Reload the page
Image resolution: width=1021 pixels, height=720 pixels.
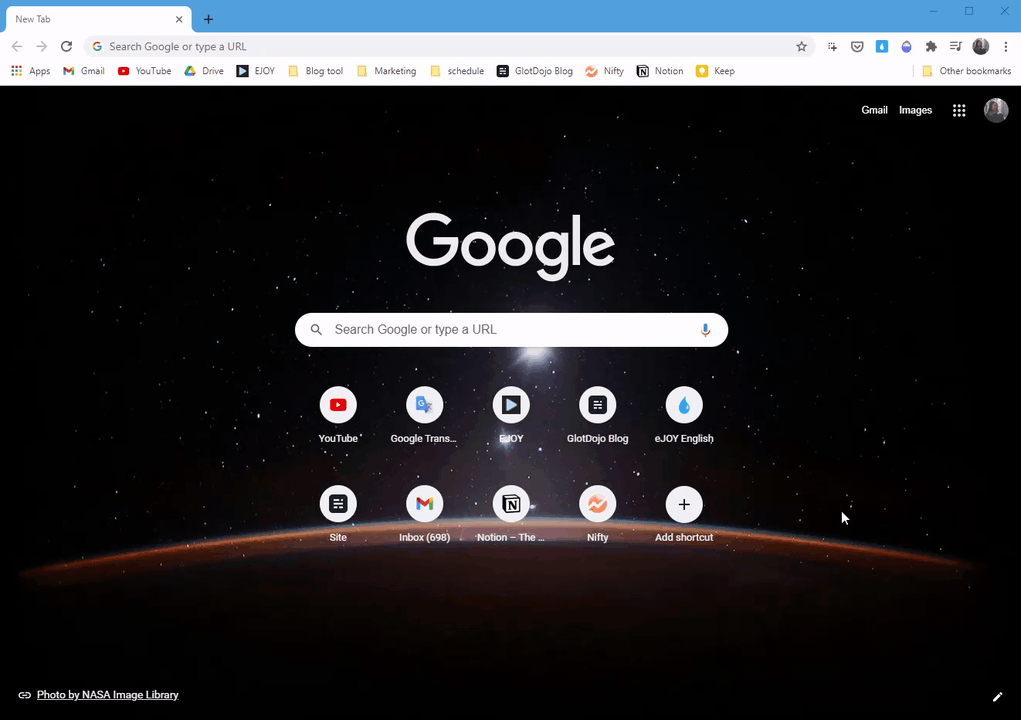pyautogui.click(x=66, y=46)
